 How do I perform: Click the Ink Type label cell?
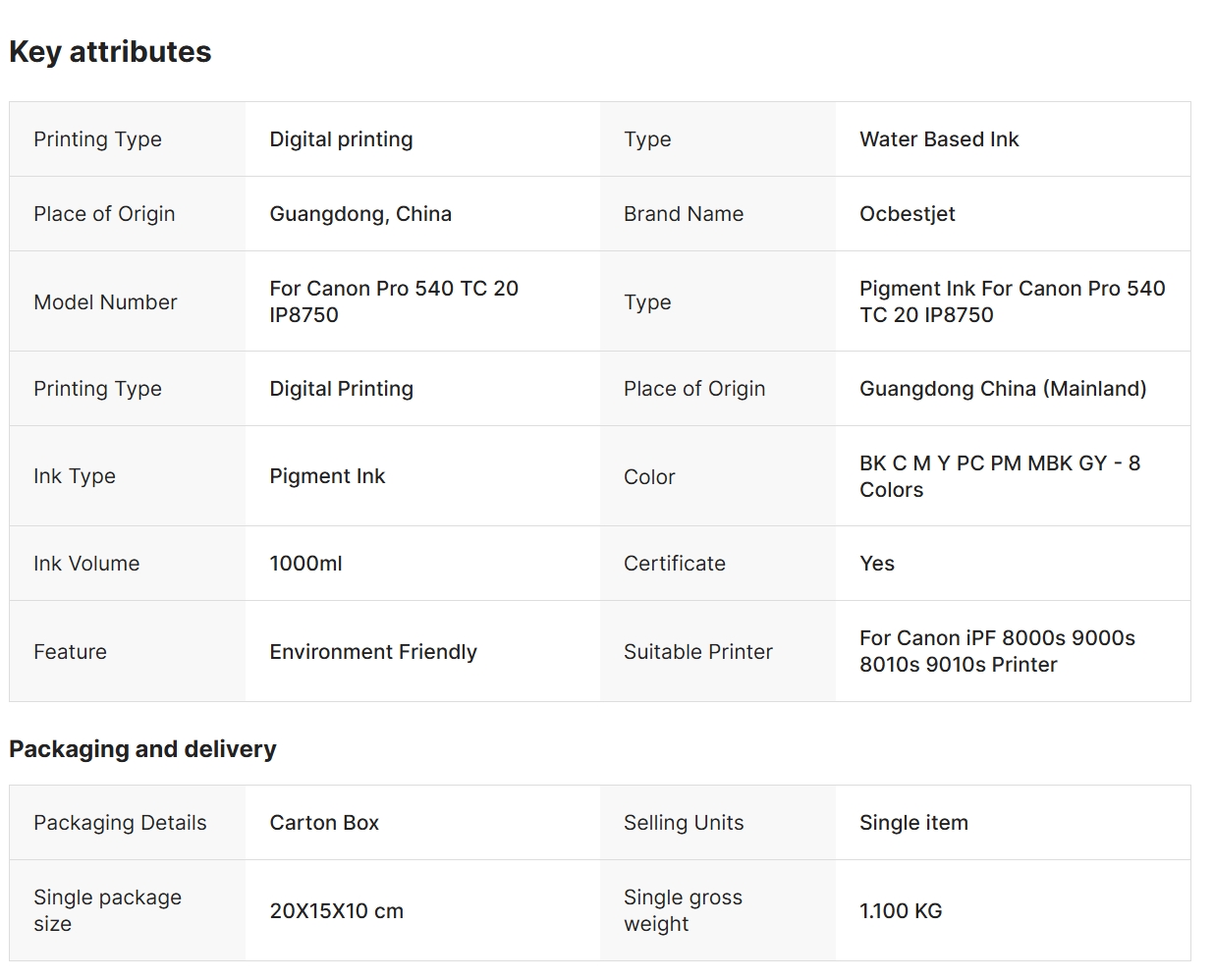75,476
